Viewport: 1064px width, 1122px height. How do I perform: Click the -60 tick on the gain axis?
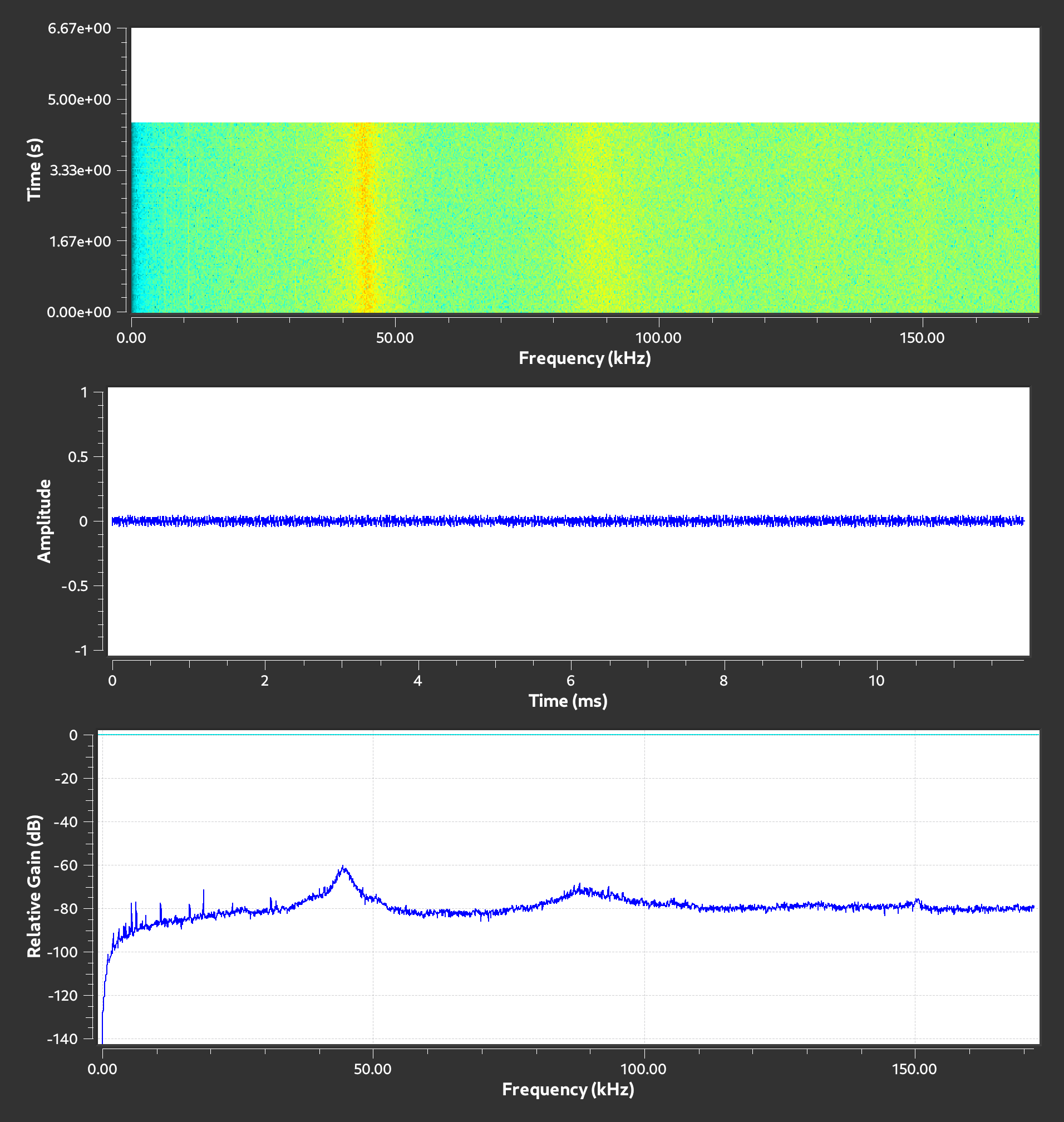(x=65, y=865)
